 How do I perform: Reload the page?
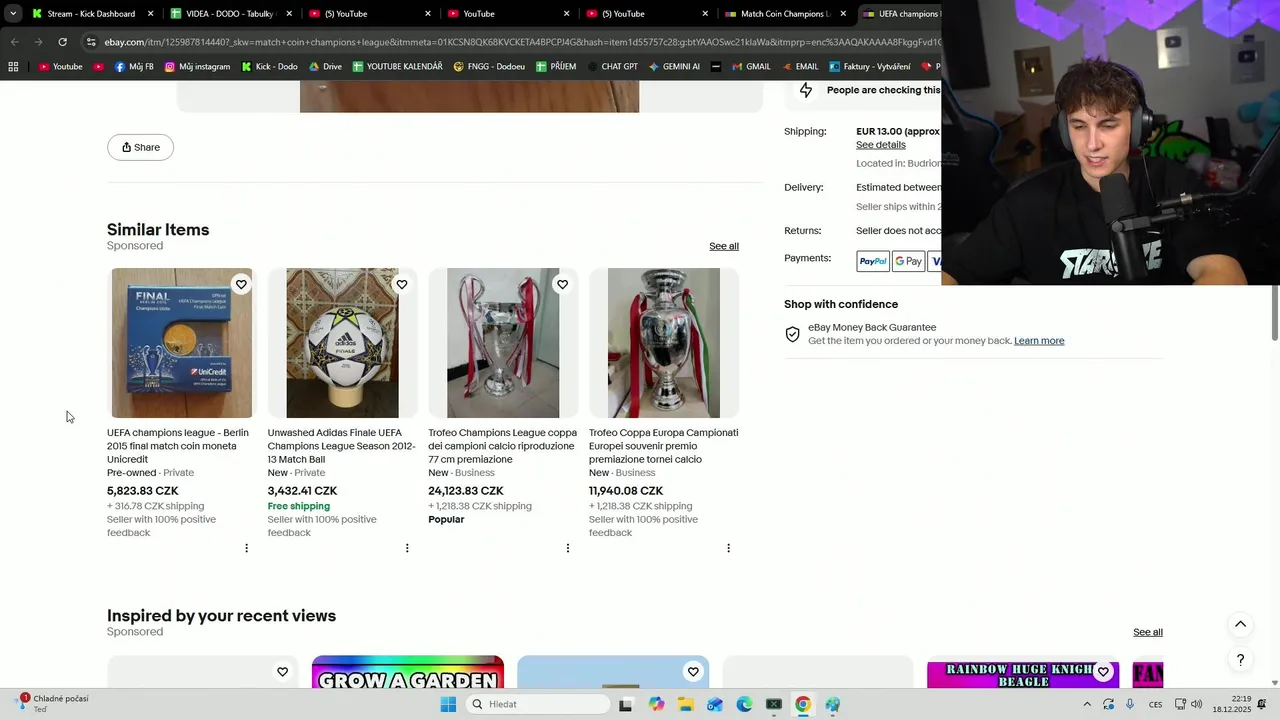(x=62, y=42)
